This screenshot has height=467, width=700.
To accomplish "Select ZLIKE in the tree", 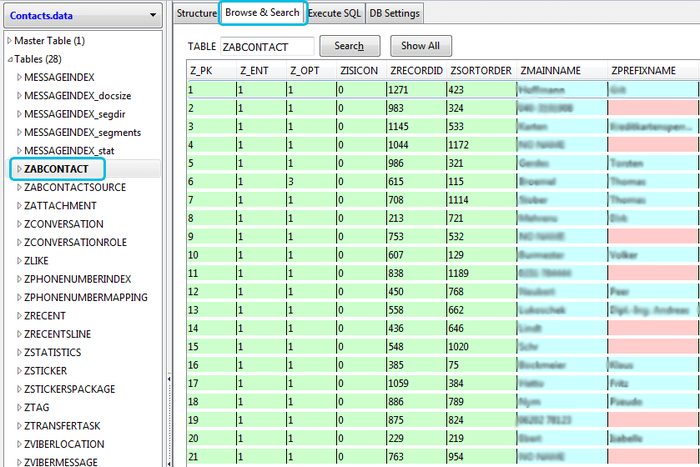I will pyautogui.click(x=36, y=260).
